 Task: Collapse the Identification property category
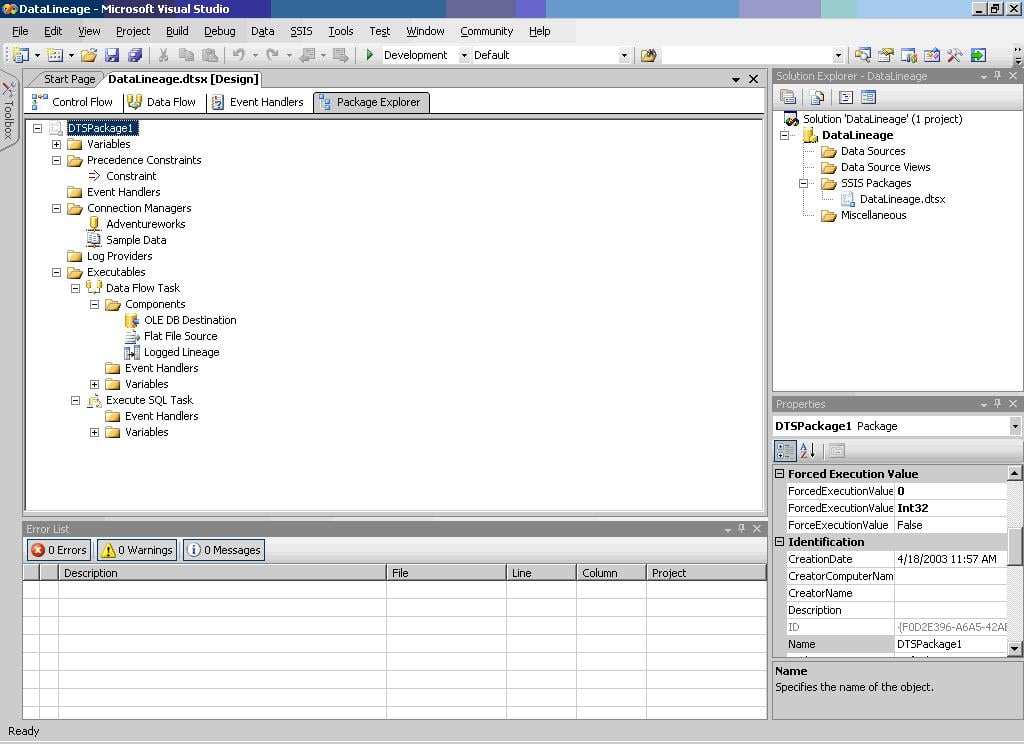(x=780, y=542)
